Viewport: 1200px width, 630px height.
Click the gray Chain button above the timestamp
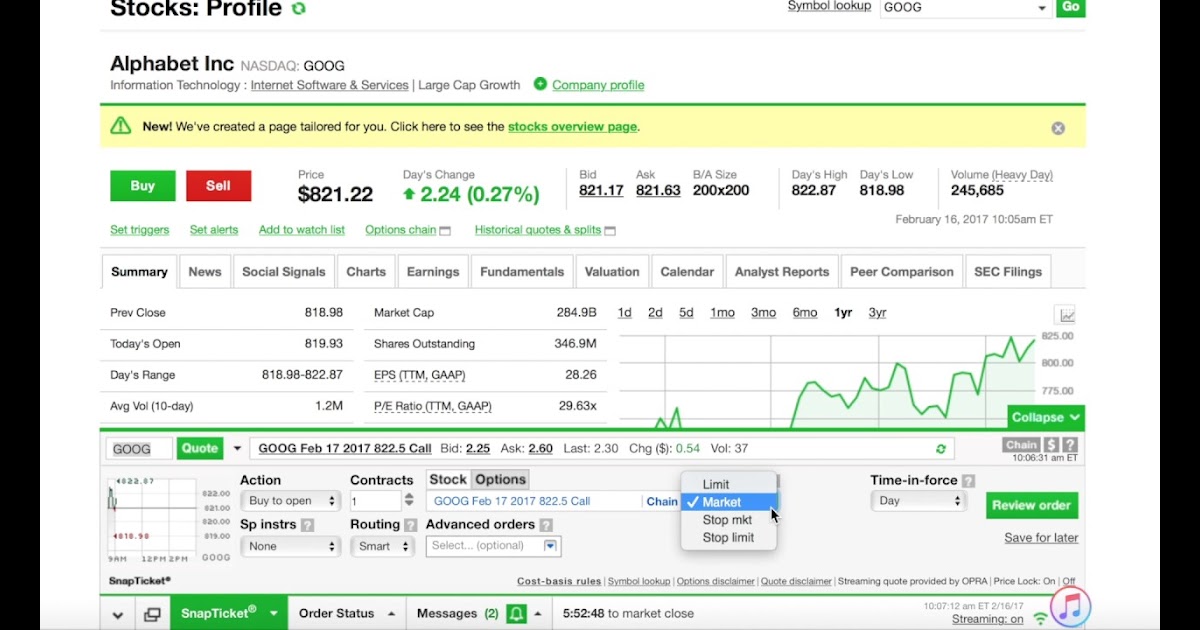[x=1021, y=445]
